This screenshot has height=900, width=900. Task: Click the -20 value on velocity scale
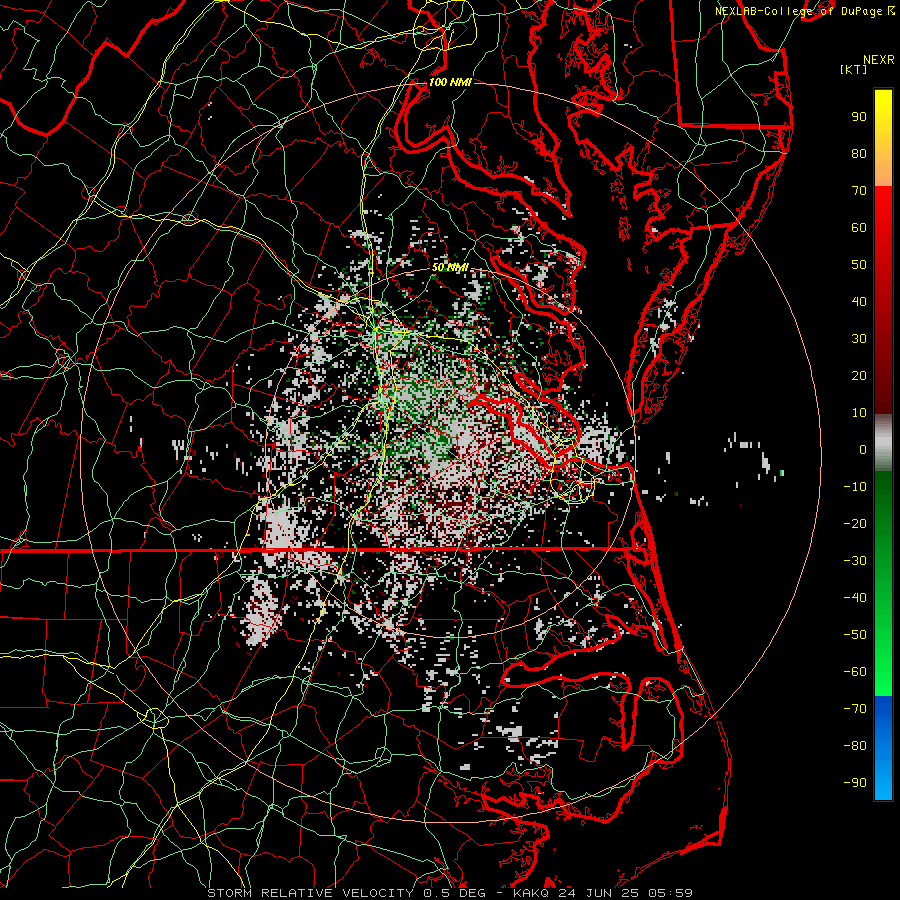855,523
